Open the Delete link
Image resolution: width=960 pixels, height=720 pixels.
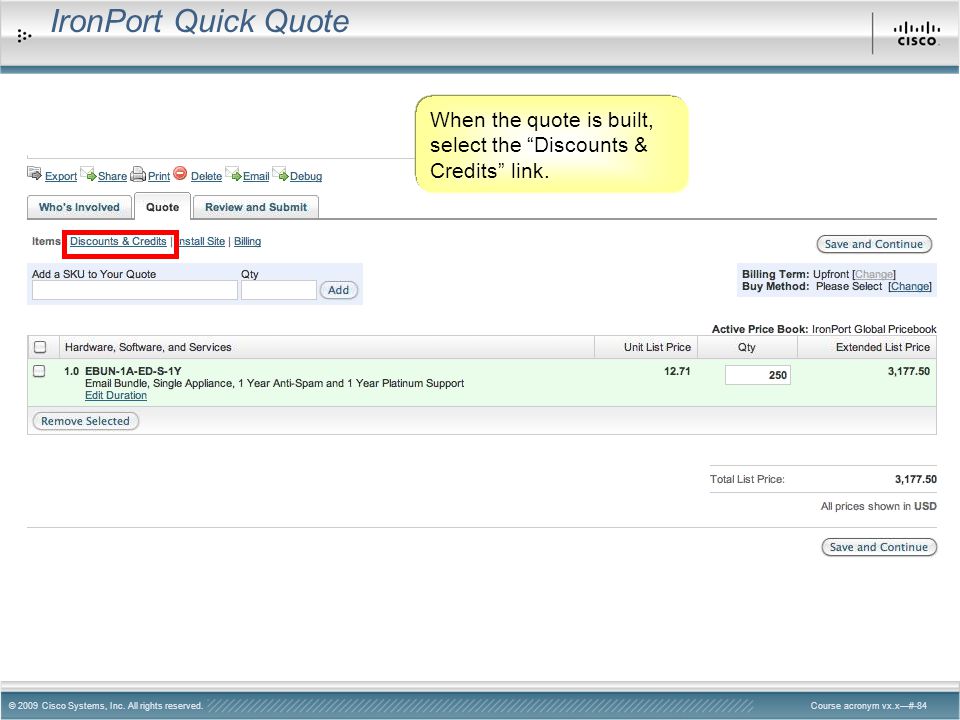tap(206, 176)
